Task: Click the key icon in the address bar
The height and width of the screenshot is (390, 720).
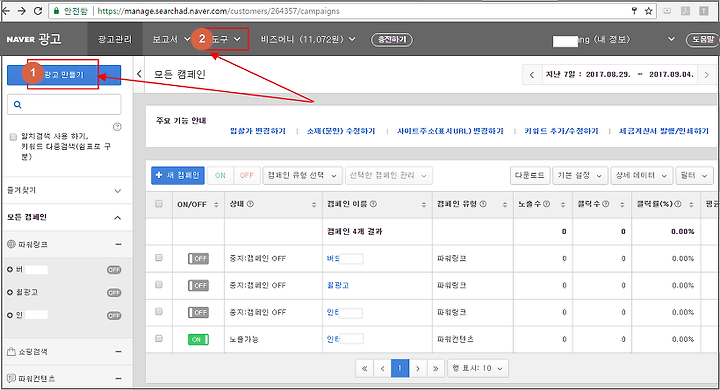Action: [x=635, y=11]
